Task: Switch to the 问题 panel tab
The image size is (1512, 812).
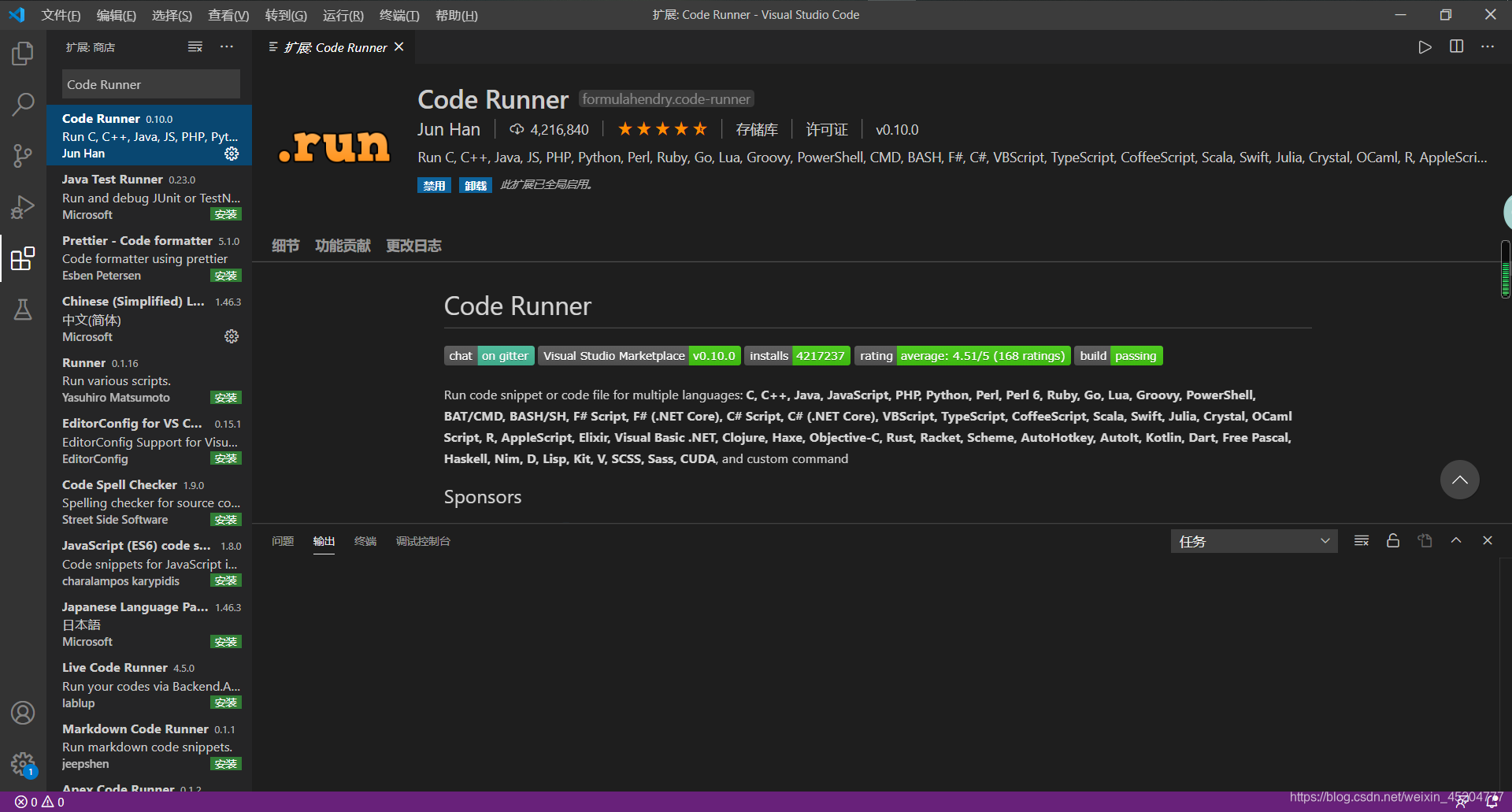Action: pyautogui.click(x=283, y=541)
